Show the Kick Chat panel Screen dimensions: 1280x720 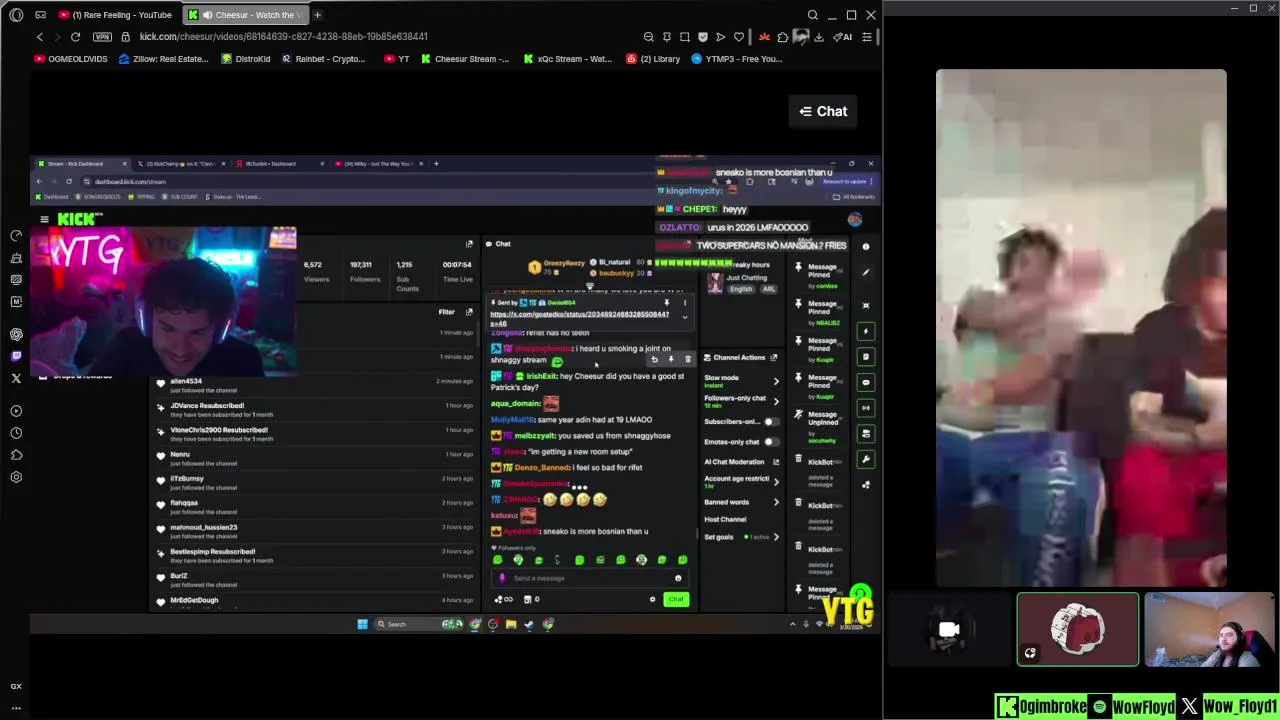(823, 112)
